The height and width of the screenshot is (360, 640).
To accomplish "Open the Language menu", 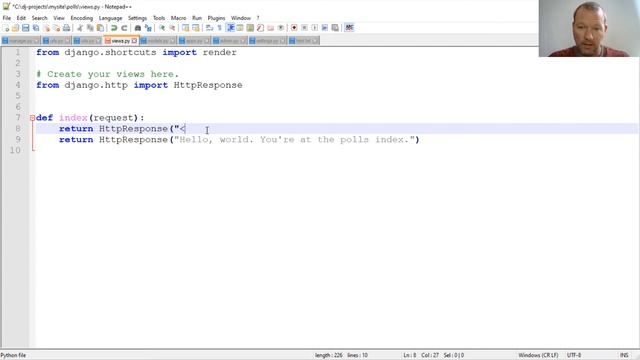I will click(110, 18).
